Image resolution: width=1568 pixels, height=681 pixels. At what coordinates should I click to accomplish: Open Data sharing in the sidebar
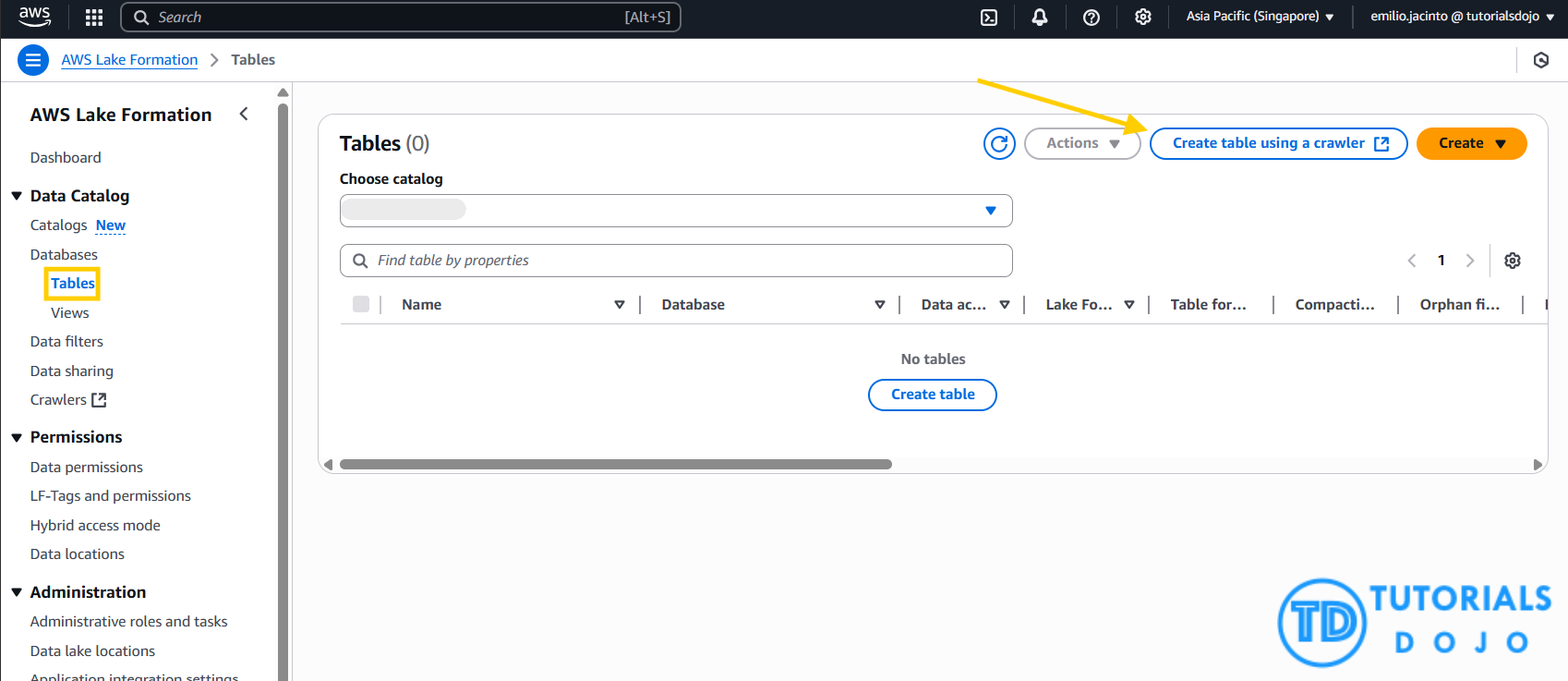click(72, 371)
